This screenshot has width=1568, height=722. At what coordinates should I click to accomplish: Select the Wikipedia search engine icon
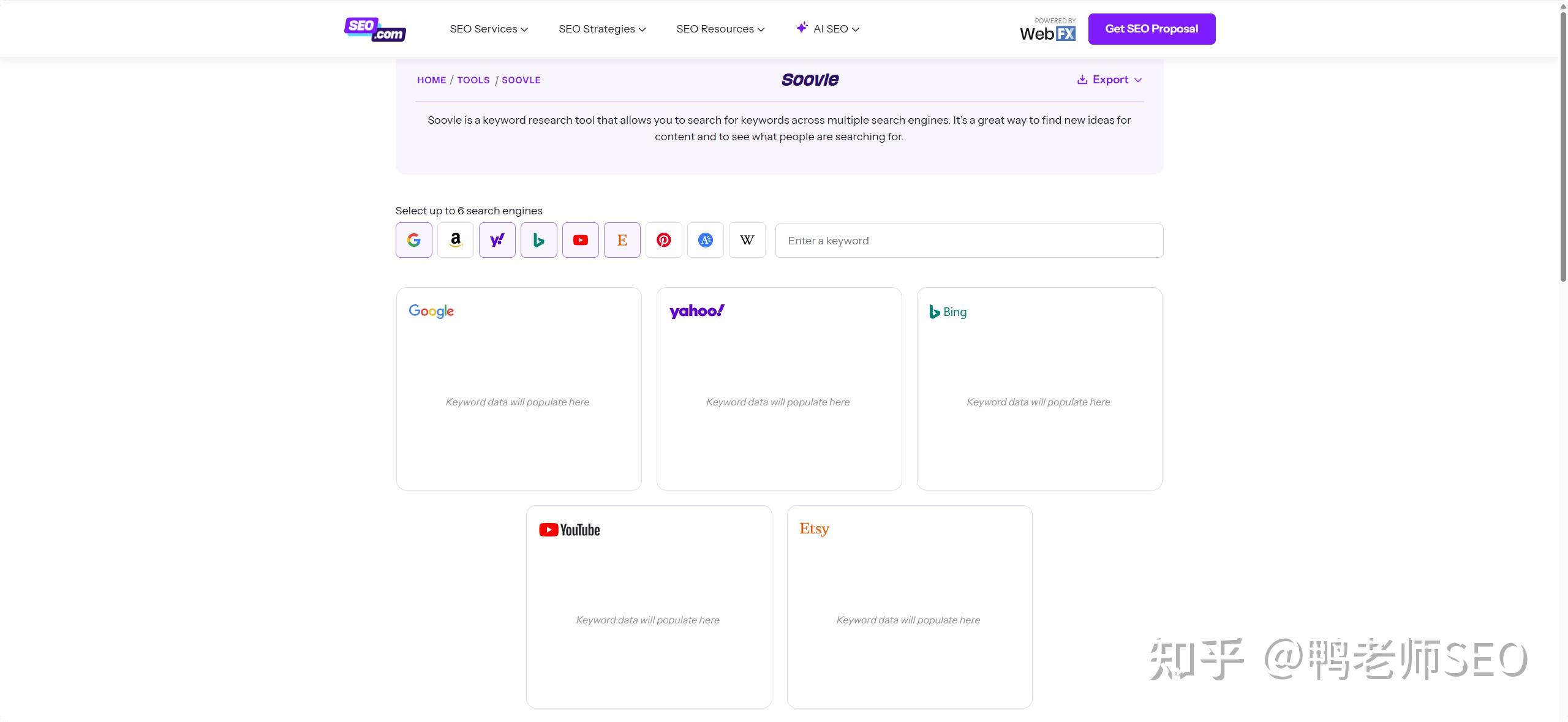[747, 240]
